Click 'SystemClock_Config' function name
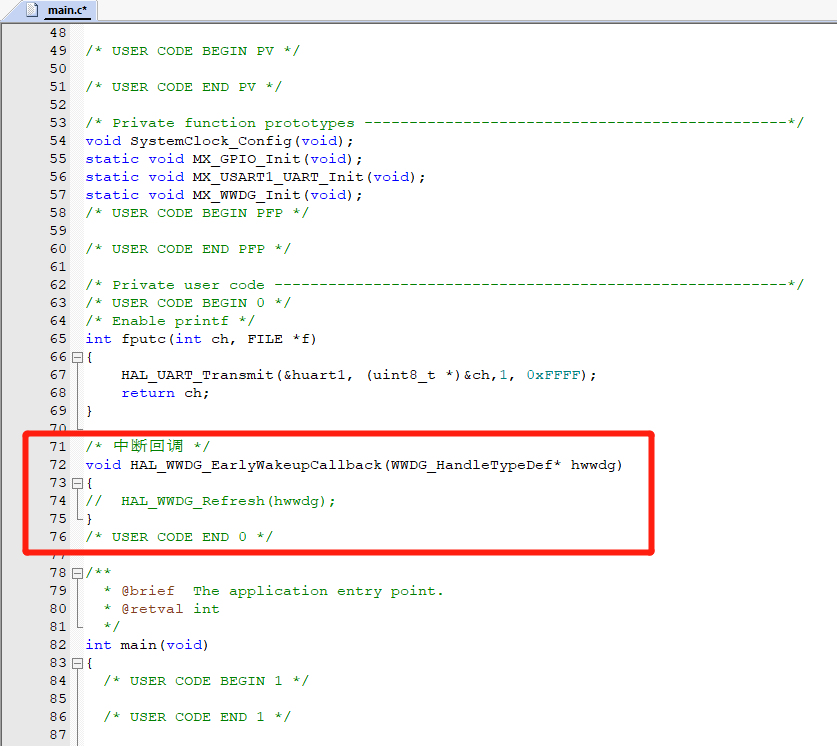The width and height of the screenshot is (837, 746). point(211,141)
